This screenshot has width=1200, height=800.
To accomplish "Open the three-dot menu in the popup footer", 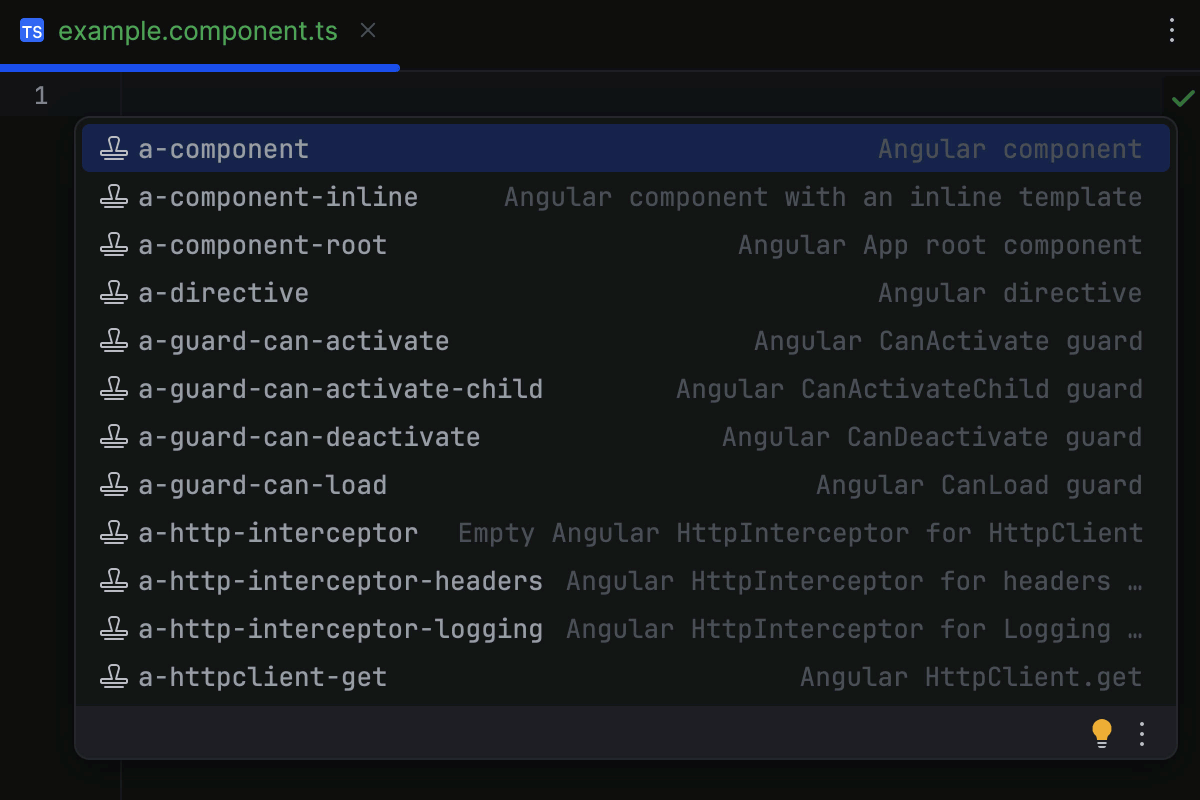I will coord(1142,733).
